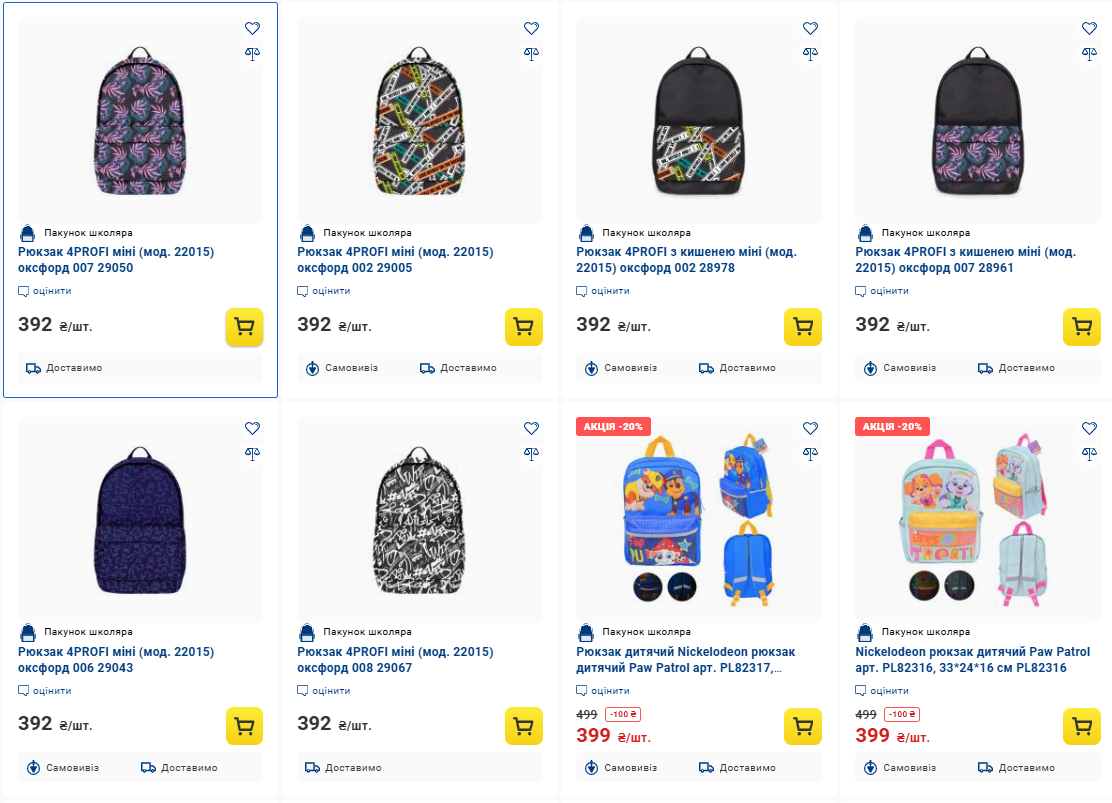Screen dimensions: 1112x803
Task: Compare backpack 002 29005 using scales icon
Action: 531,53
